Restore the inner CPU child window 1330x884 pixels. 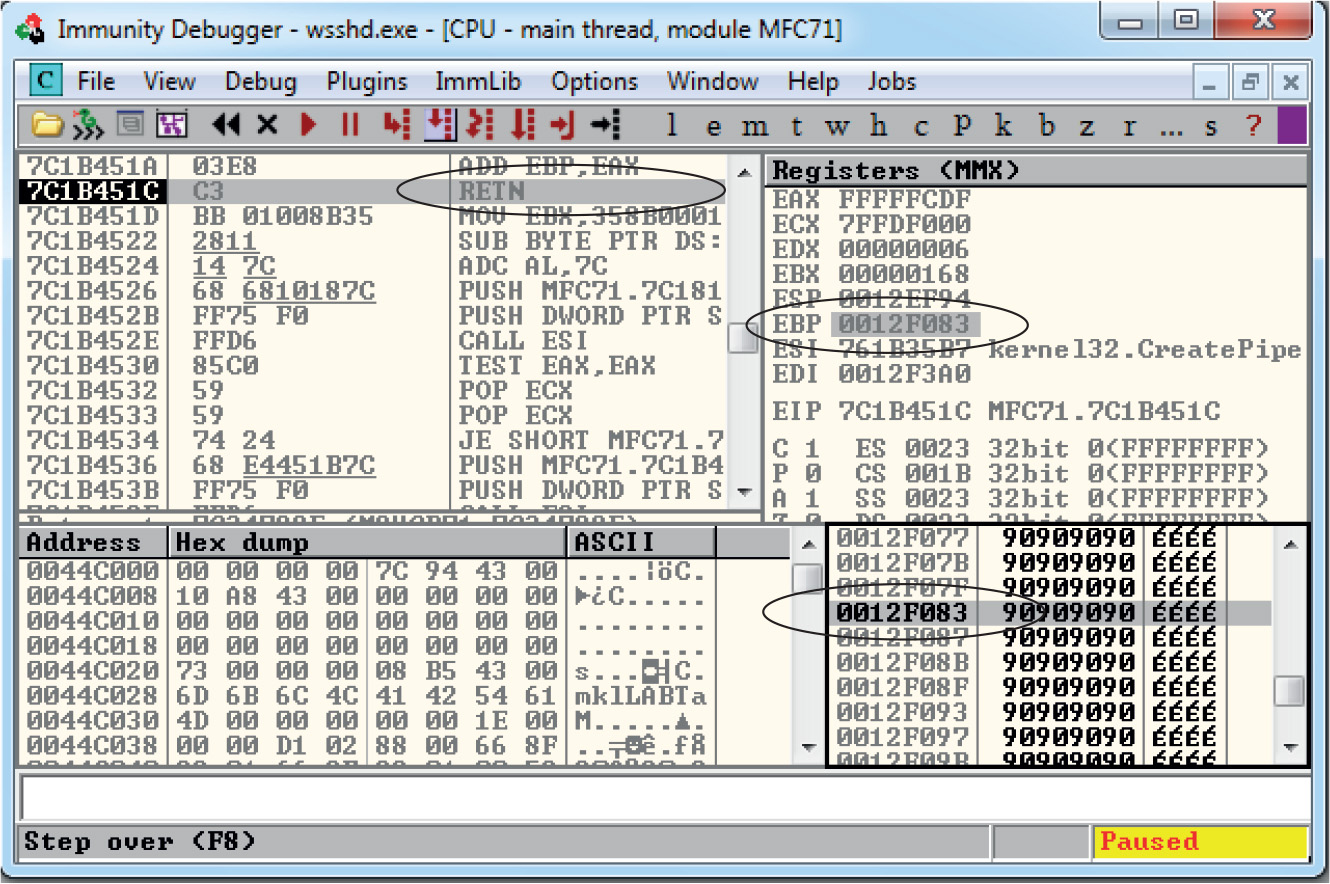coord(1249,83)
